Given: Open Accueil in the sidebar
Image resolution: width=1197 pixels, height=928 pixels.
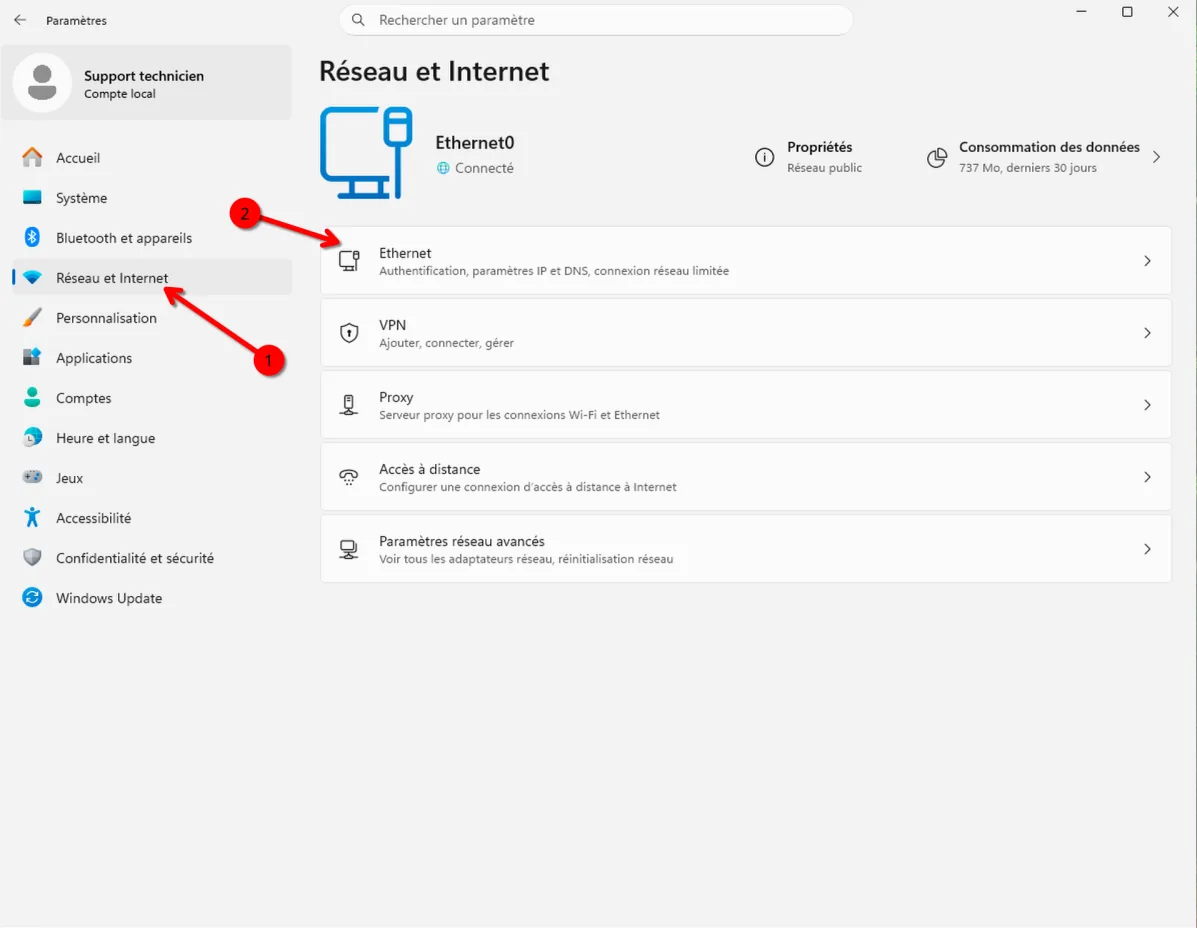Looking at the screenshot, I should point(152,157).
